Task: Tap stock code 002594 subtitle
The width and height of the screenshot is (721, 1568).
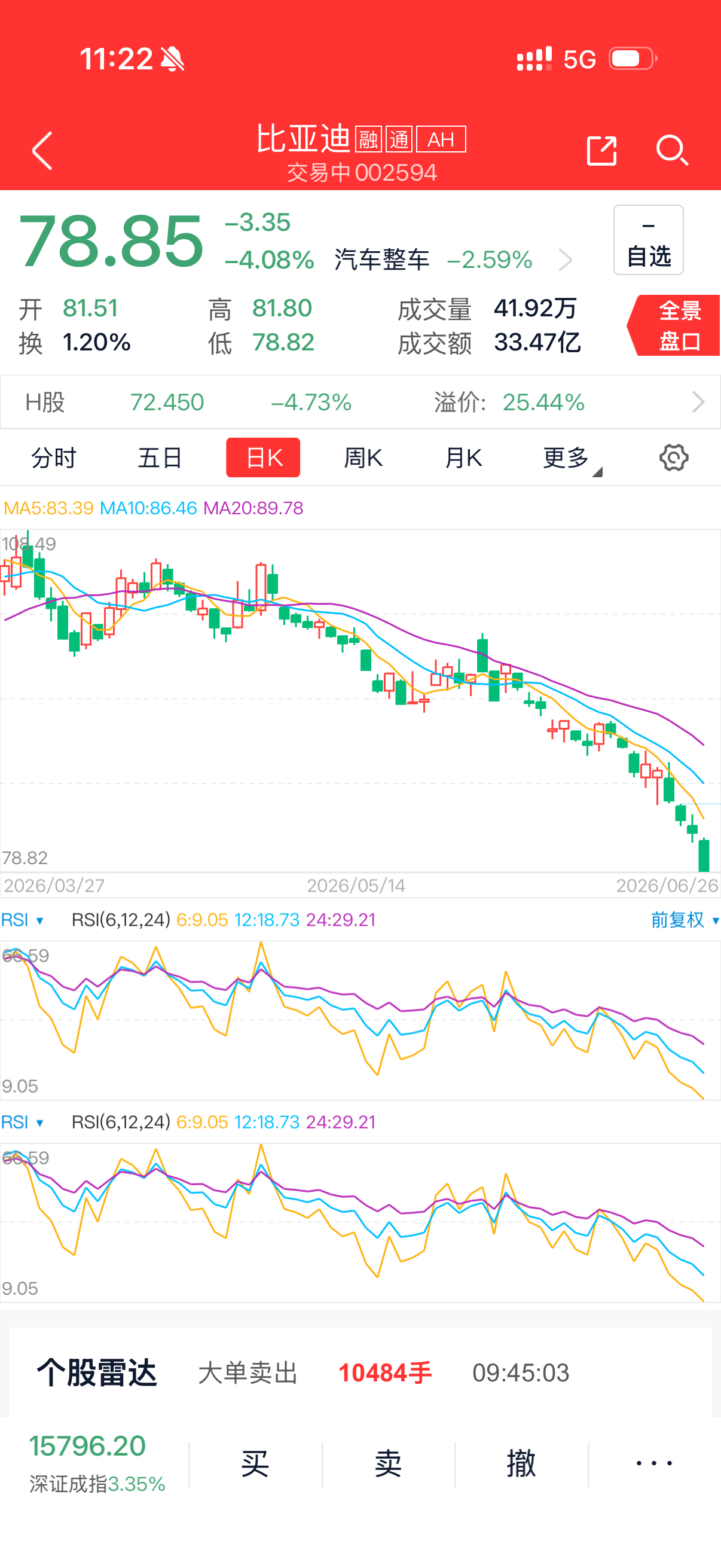Action: [396, 173]
